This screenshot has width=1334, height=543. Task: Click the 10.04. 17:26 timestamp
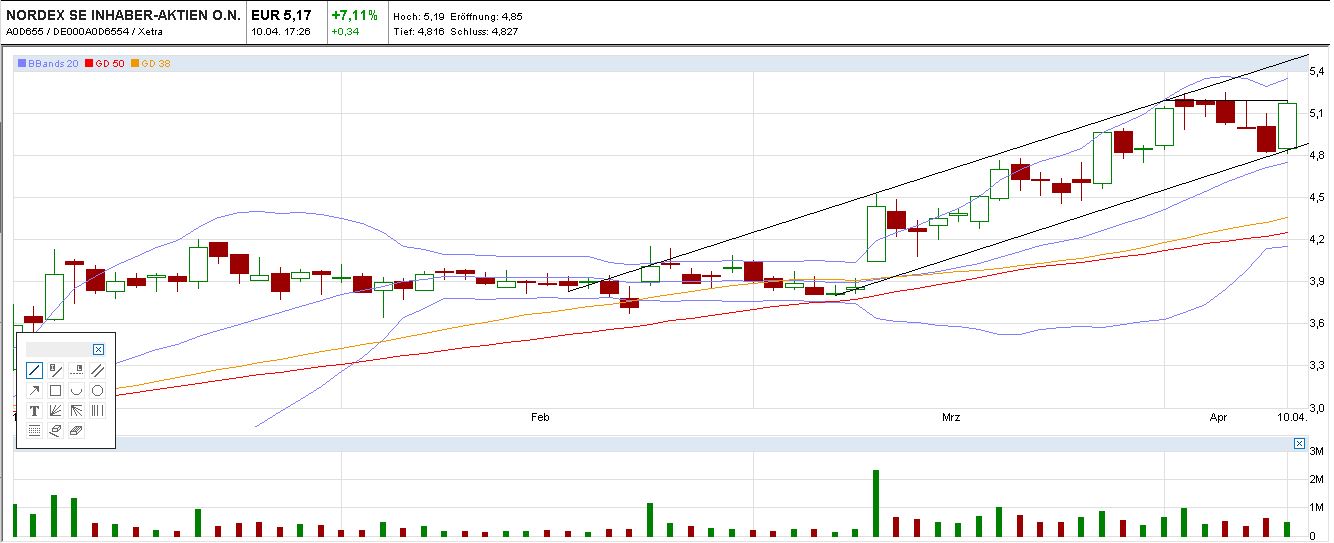tap(280, 32)
